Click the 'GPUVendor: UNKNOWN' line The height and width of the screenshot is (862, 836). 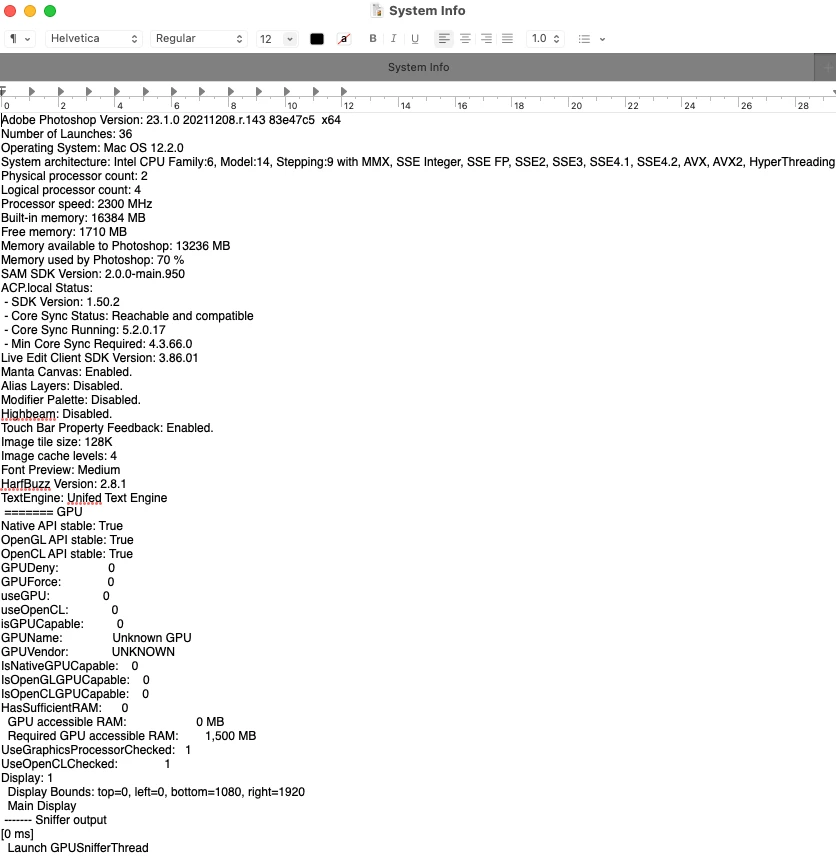[88, 653]
